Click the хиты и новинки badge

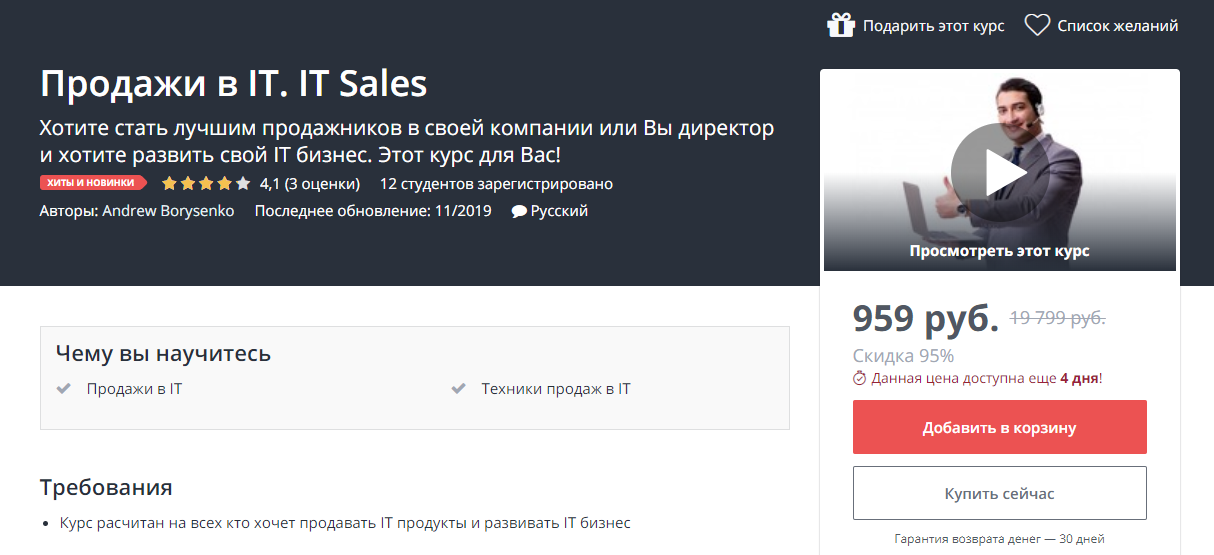pos(93,183)
